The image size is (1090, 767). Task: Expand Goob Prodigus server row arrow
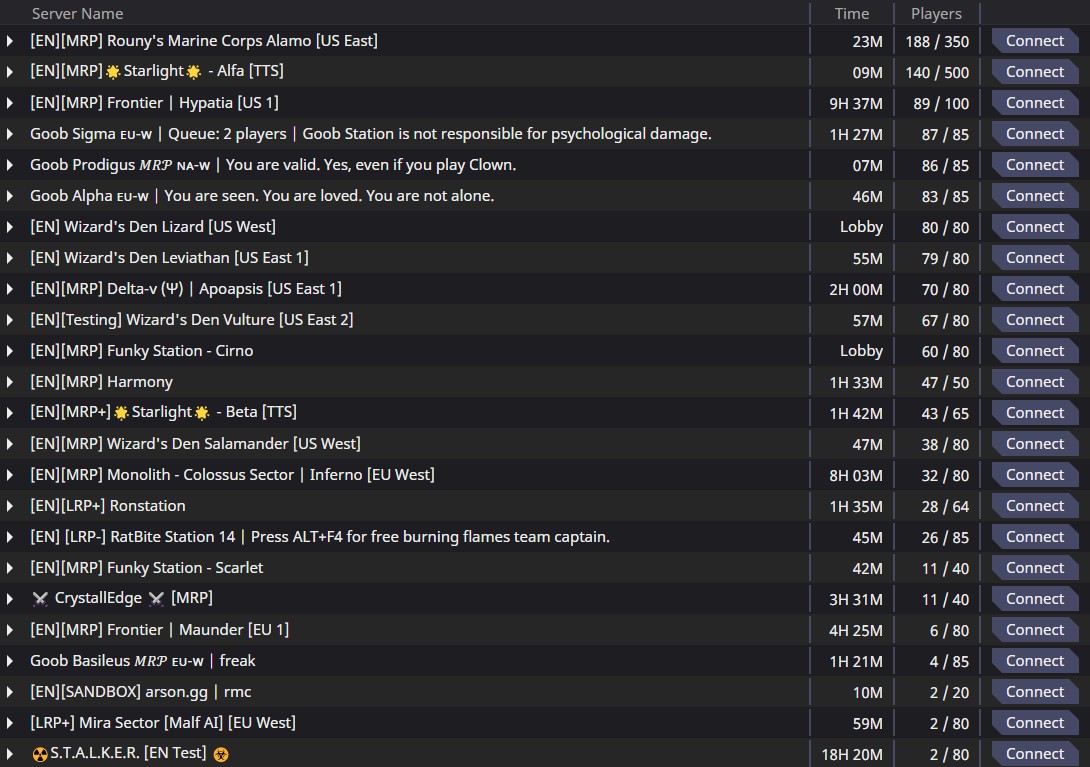click(10, 165)
